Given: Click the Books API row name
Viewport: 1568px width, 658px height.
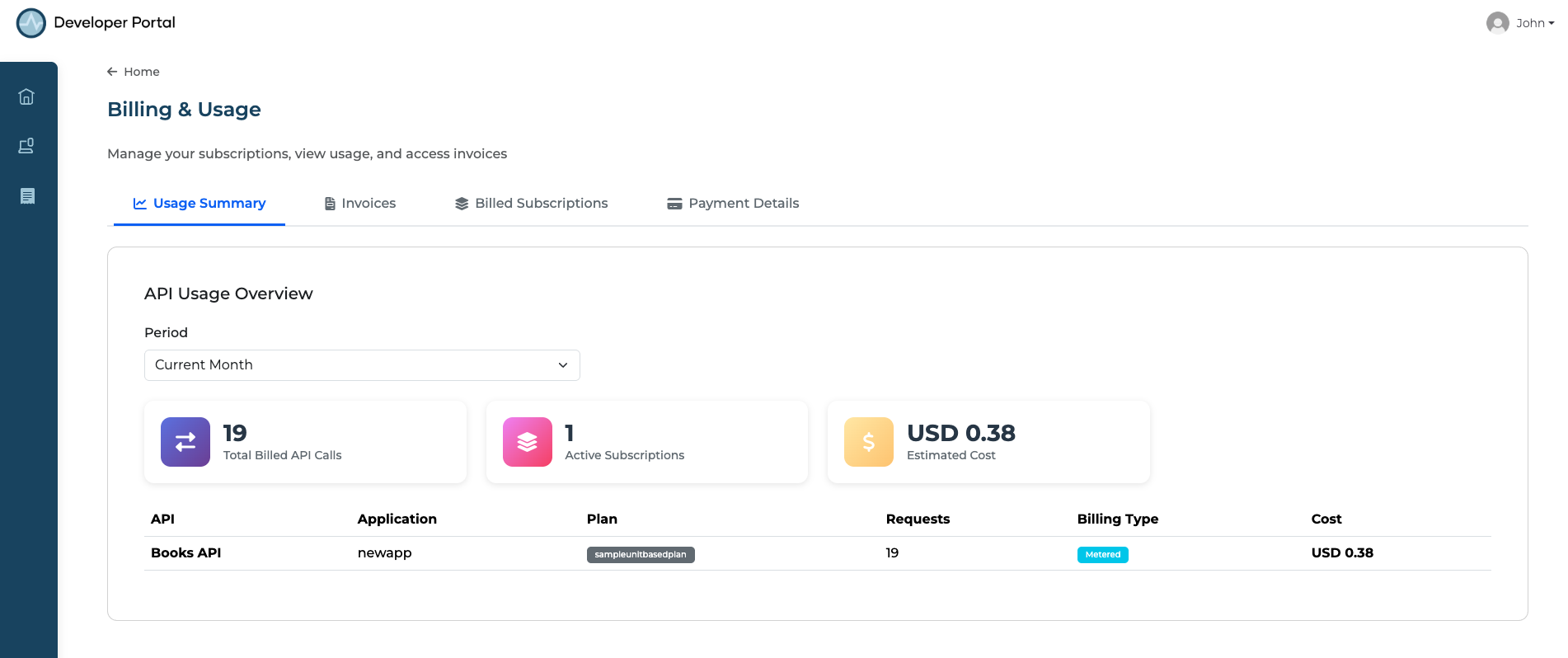Looking at the screenshot, I should coord(186,553).
